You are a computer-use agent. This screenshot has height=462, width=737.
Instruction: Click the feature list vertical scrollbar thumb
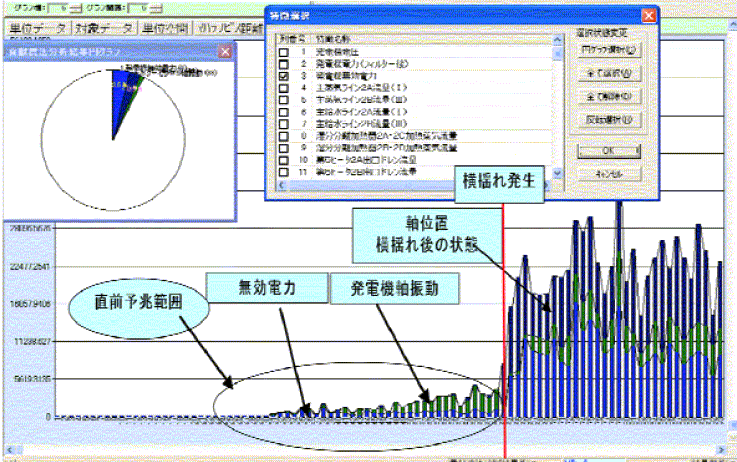pos(557,54)
